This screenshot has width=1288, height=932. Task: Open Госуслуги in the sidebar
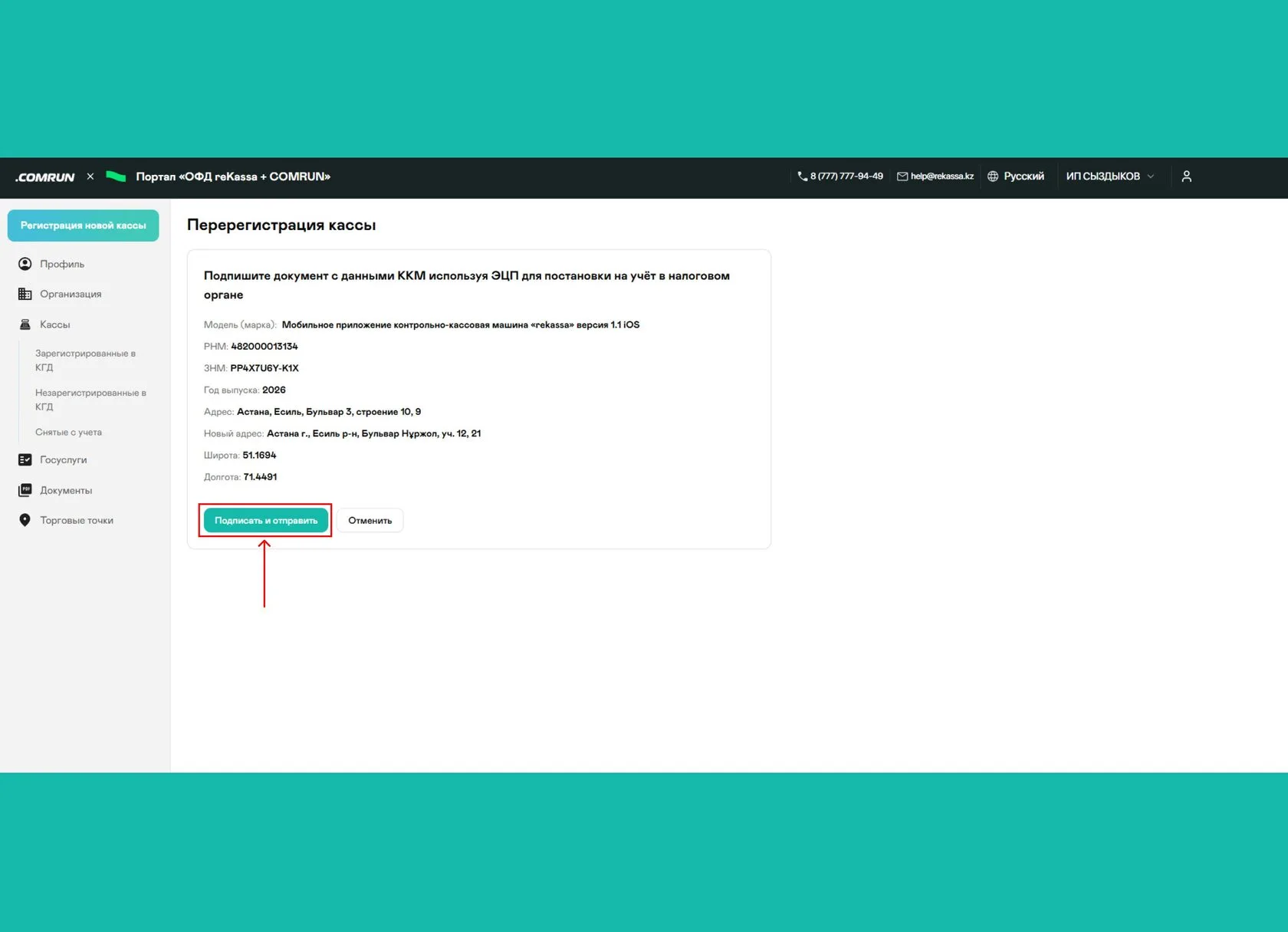point(64,459)
